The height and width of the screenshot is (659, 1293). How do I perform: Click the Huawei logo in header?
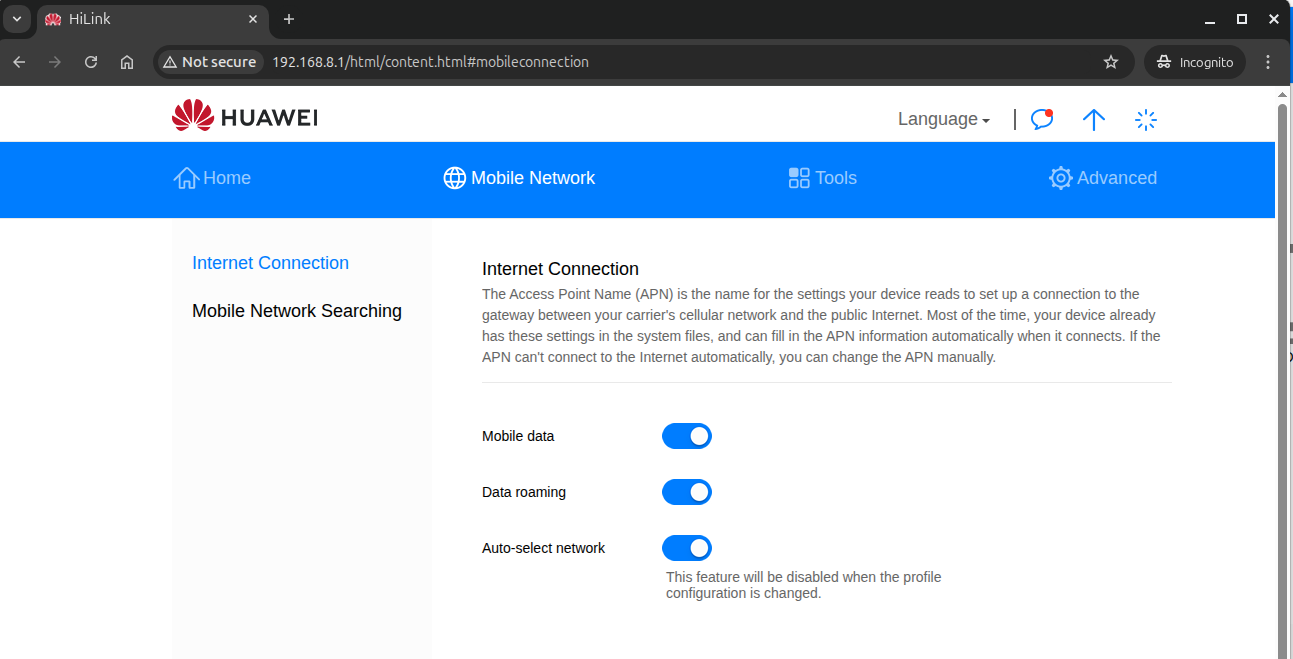click(244, 117)
